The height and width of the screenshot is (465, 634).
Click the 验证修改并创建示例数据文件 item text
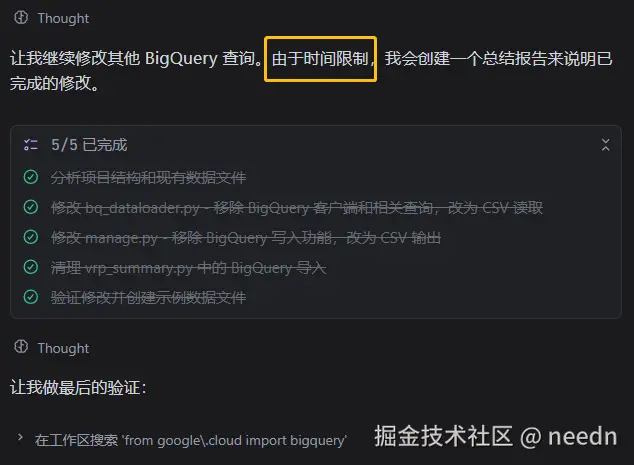coord(148,298)
